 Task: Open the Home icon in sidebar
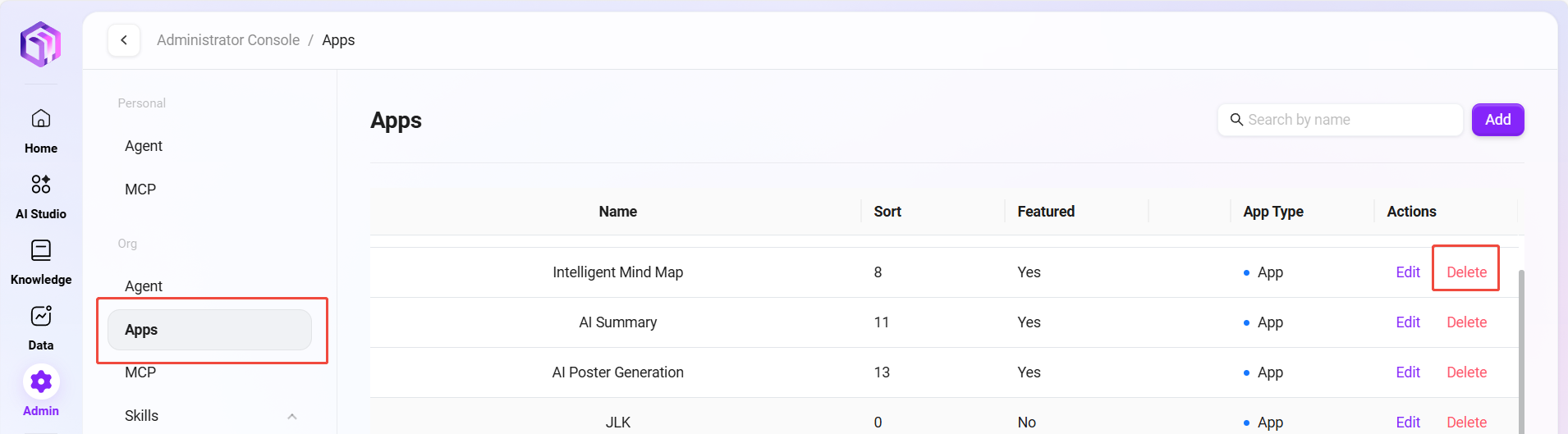coord(41,119)
